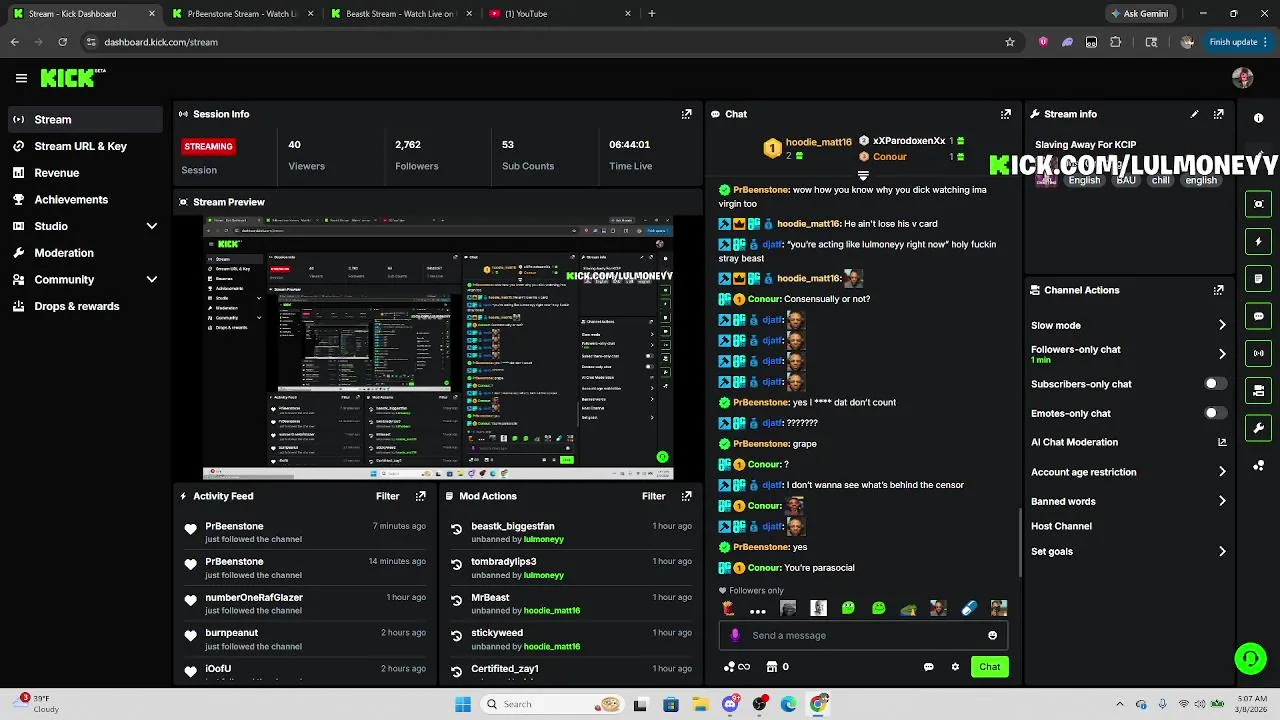Pop out the Chat panel
The image size is (1280, 720).
[x=1006, y=114]
